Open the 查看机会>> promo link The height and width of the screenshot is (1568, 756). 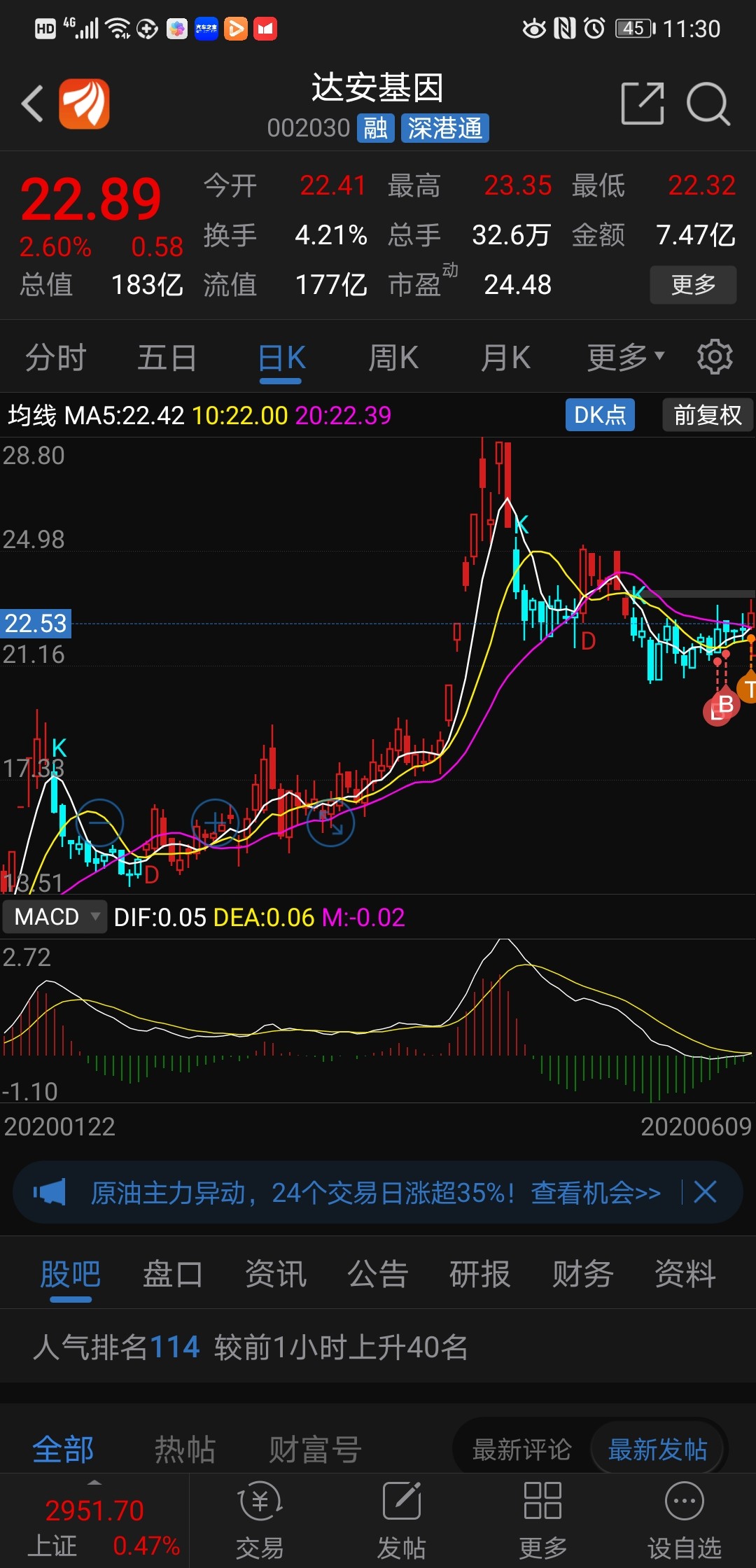tap(596, 1192)
